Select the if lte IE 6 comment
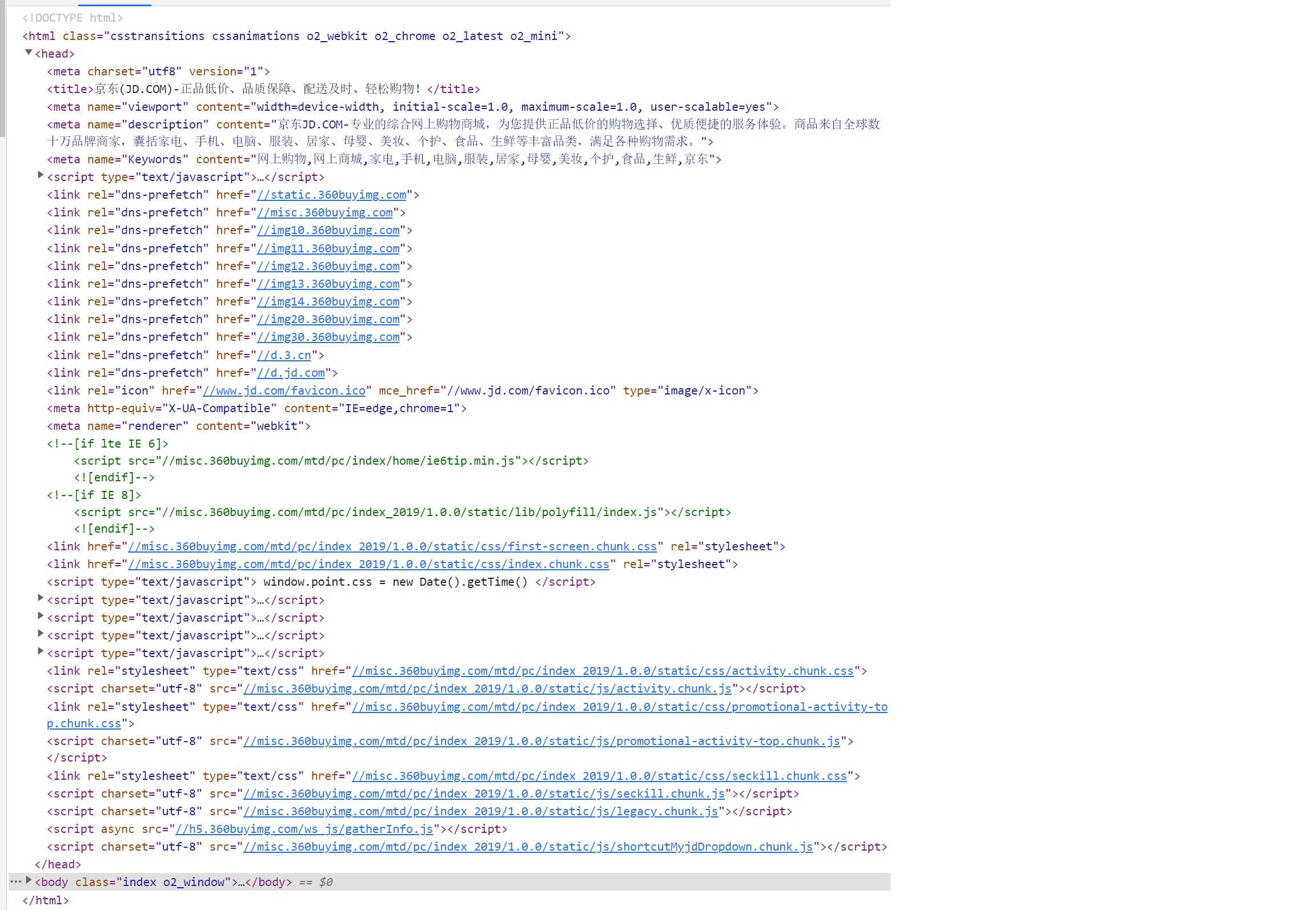1316x910 pixels. pyautogui.click(x=107, y=444)
